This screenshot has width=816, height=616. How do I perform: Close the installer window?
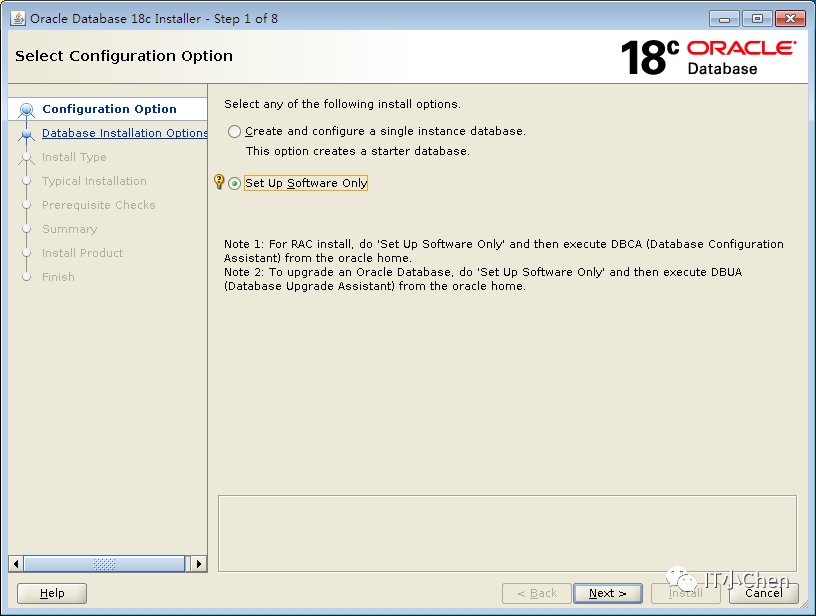pyautogui.click(x=790, y=19)
